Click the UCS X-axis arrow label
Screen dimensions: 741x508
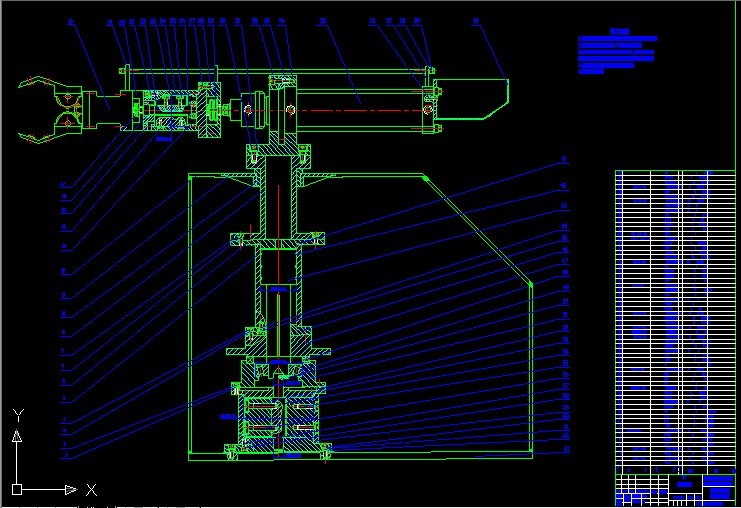91,489
